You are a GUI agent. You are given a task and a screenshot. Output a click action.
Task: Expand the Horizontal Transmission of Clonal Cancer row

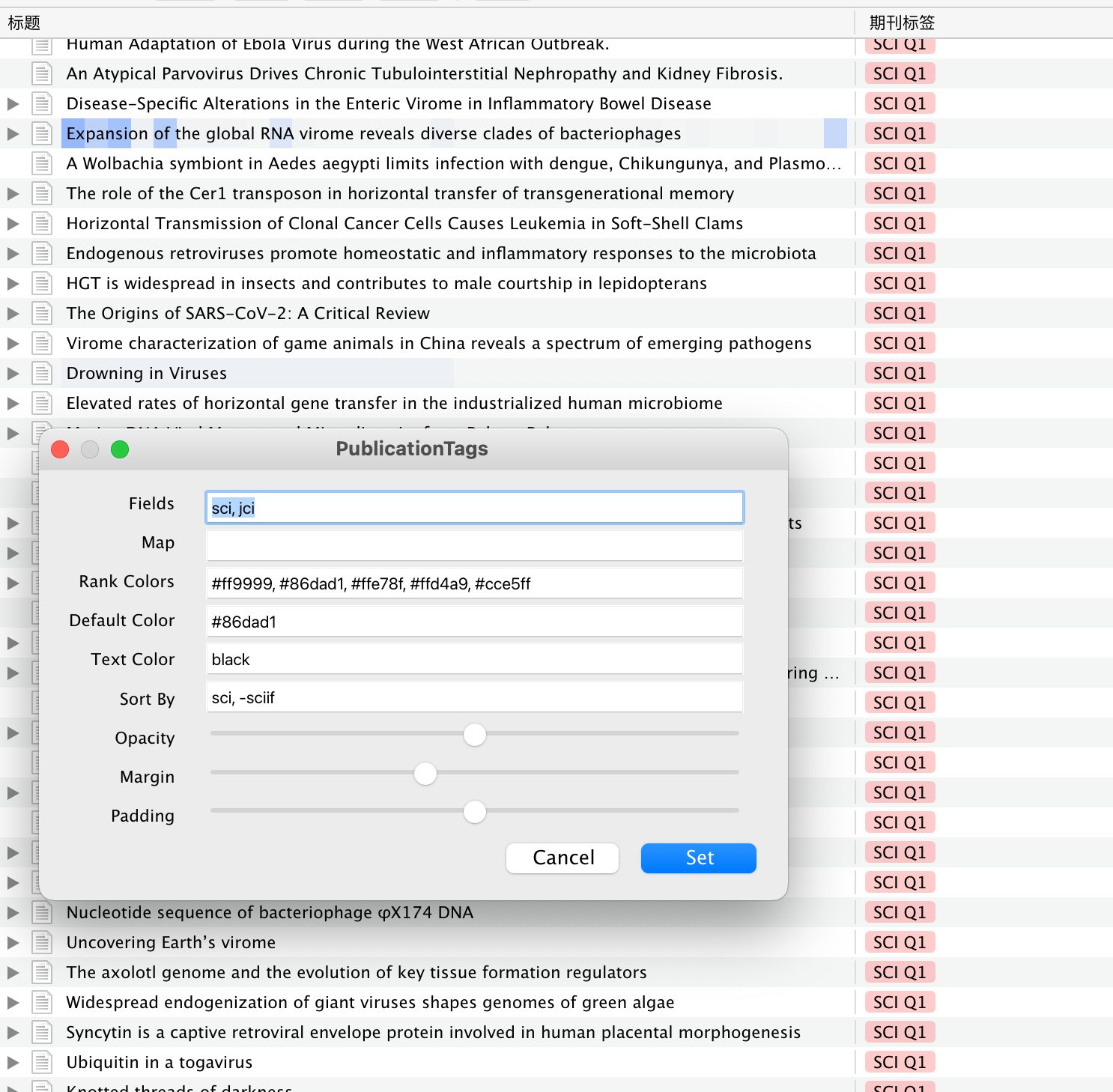pyautogui.click(x=13, y=223)
